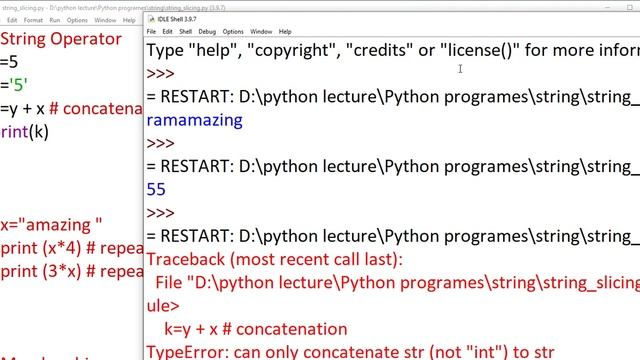The height and width of the screenshot is (360, 640).
Task: Click the IDLE Shell 3.9.7 title bar
Action: [x=392, y=19]
